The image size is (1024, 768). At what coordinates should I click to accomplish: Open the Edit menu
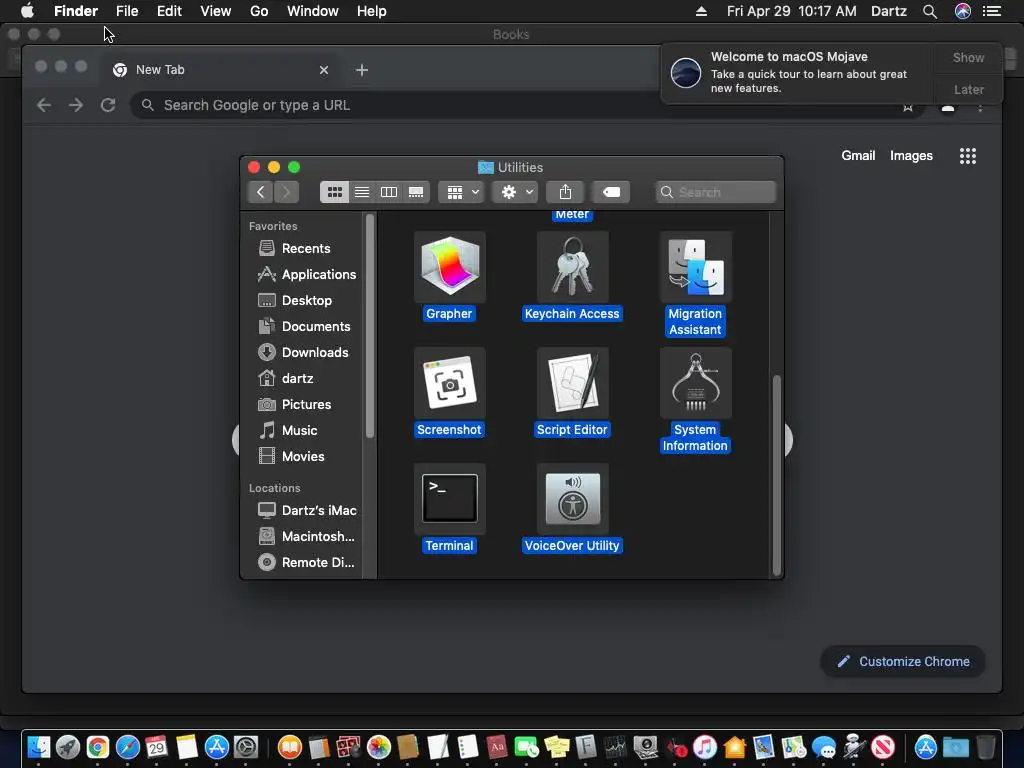coord(169,11)
